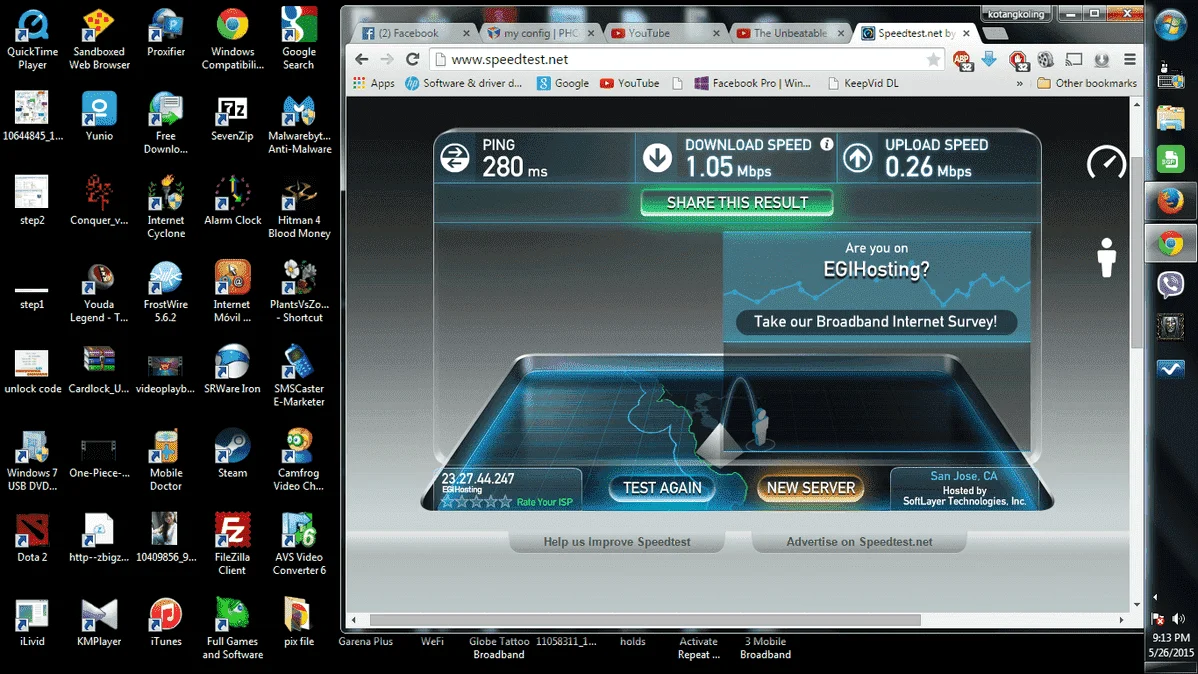
Task: Expand the bookmarks overflow chevron
Action: 1019,83
